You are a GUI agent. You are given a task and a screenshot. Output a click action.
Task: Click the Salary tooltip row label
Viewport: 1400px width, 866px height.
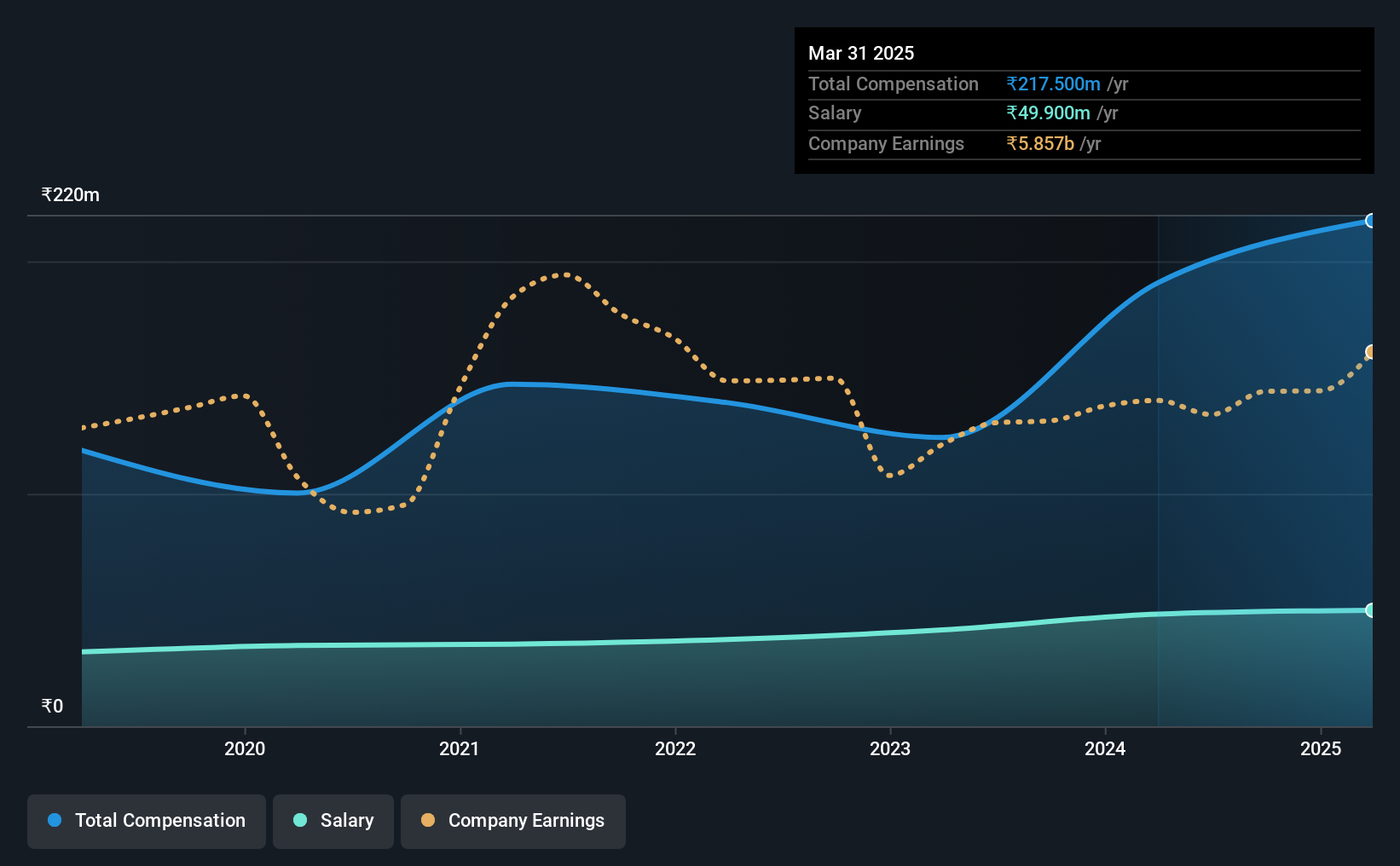pyautogui.click(x=835, y=113)
